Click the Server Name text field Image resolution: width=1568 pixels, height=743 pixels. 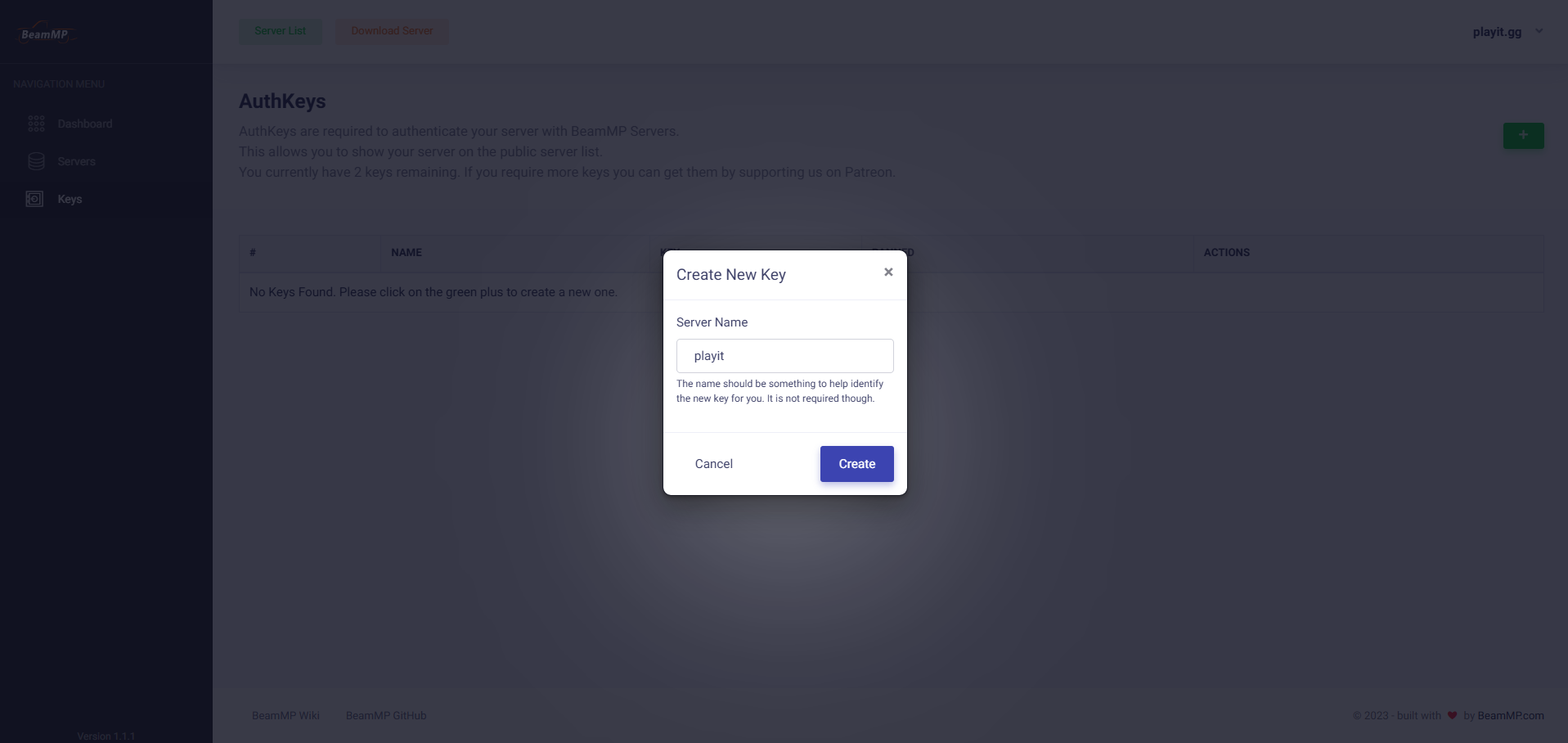click(784, 355)
